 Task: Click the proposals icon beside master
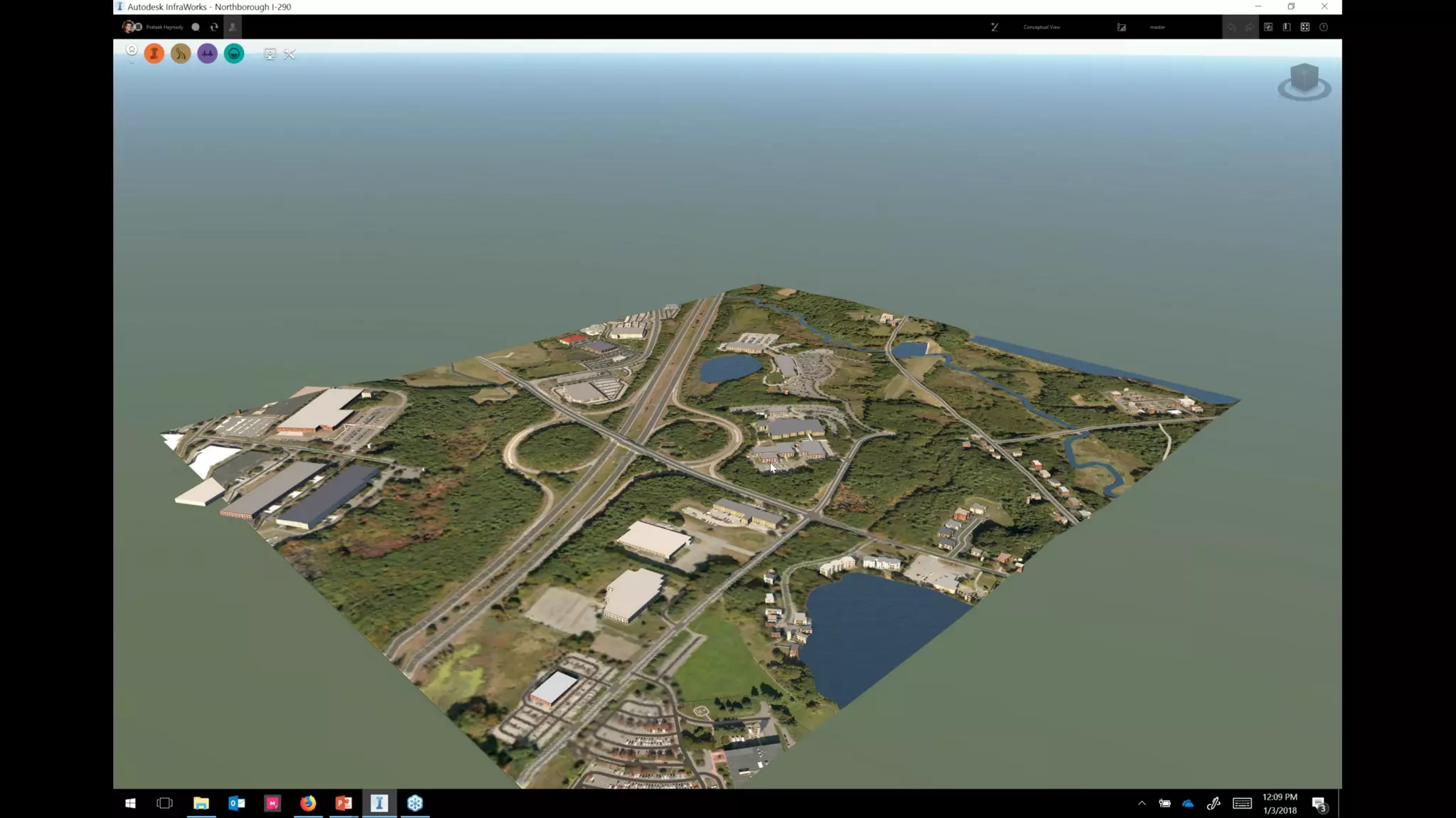pos(1121,27)
